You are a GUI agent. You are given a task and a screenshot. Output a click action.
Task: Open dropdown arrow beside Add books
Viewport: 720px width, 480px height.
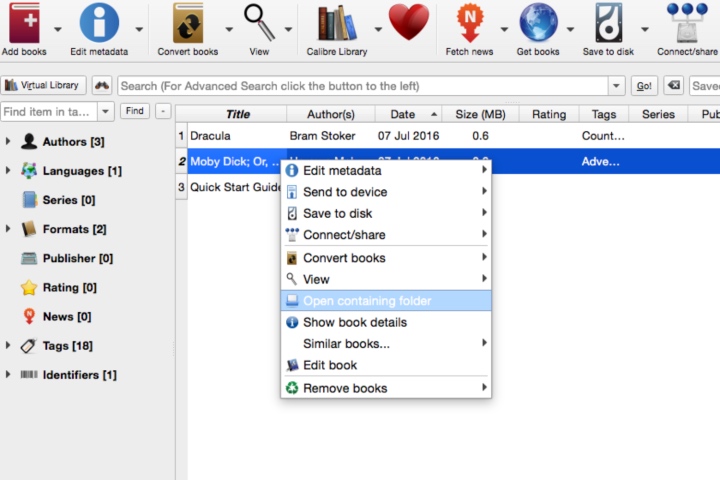point(57,29)
